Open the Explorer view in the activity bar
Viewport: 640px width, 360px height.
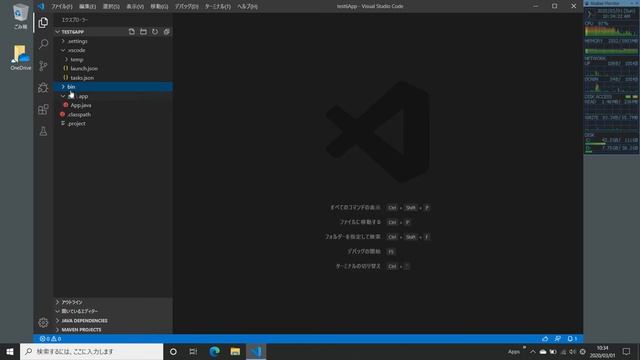click(43, 22)
